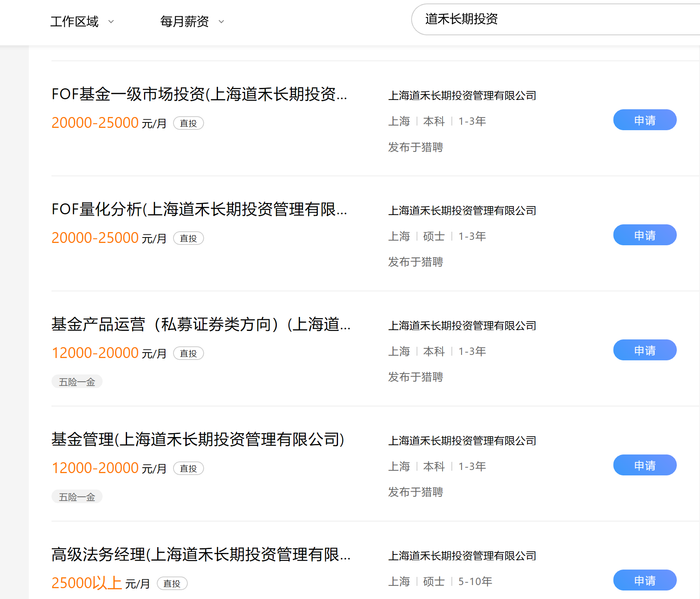Click 硕士 requirement on 高级法务经理 row
700x599 pixels.
coord(434,582)
